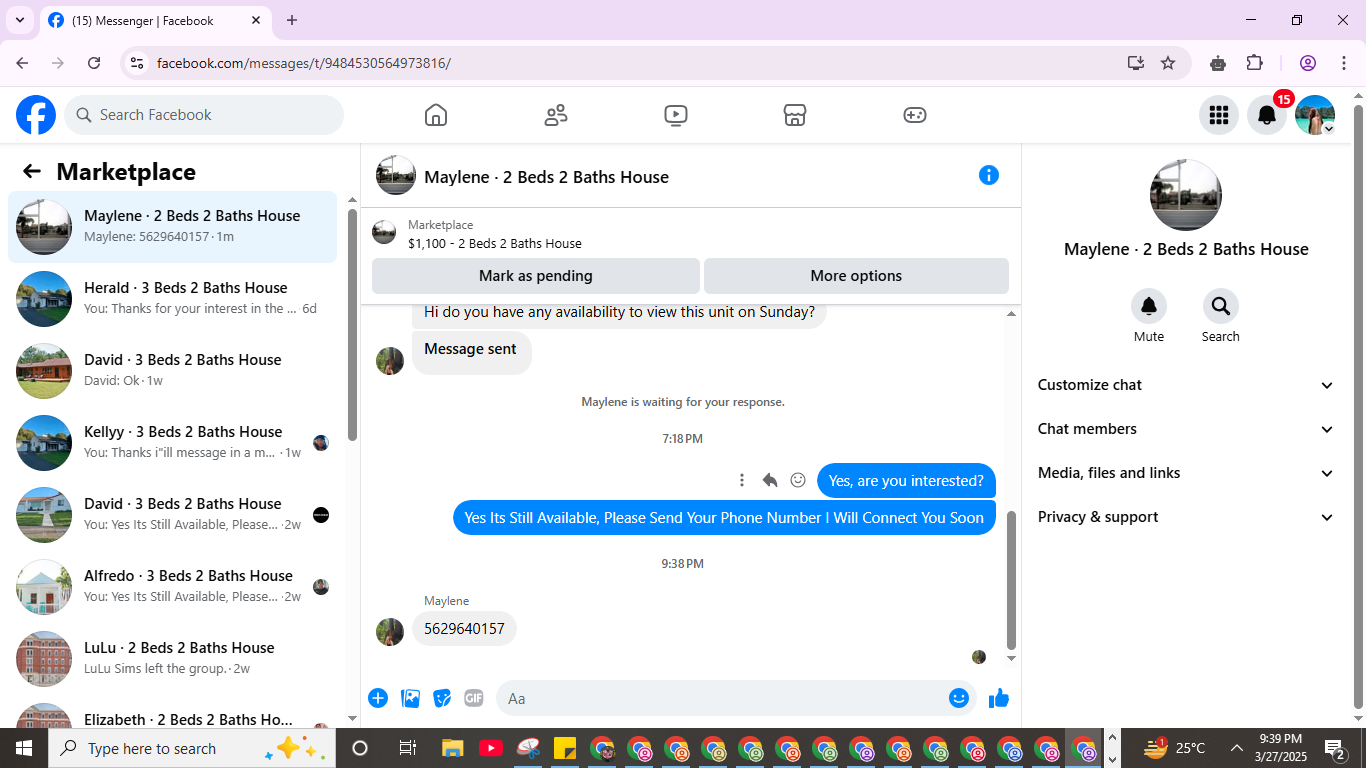The image size is (1366, 768).
Task: Open the David chat showing "David: Ok"
Action: click(172, 371)
